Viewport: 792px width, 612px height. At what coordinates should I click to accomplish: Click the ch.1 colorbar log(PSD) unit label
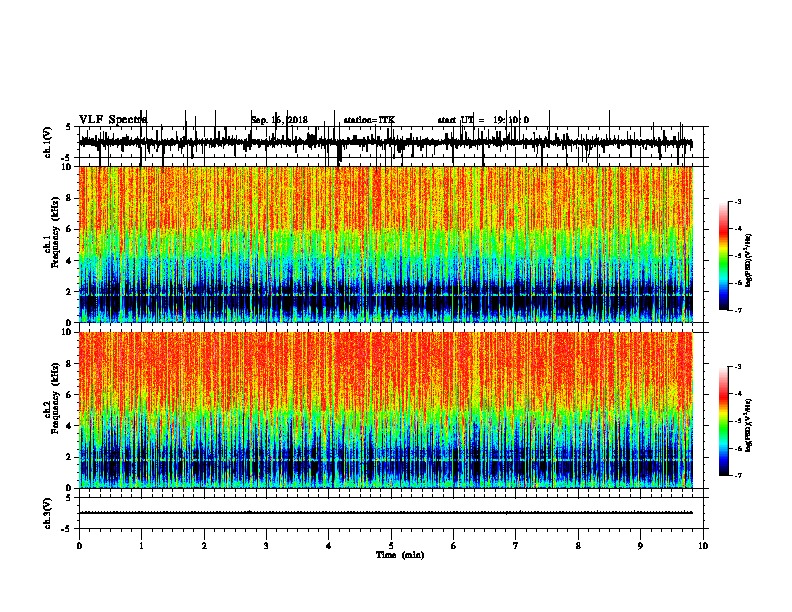tap(749, 260)
